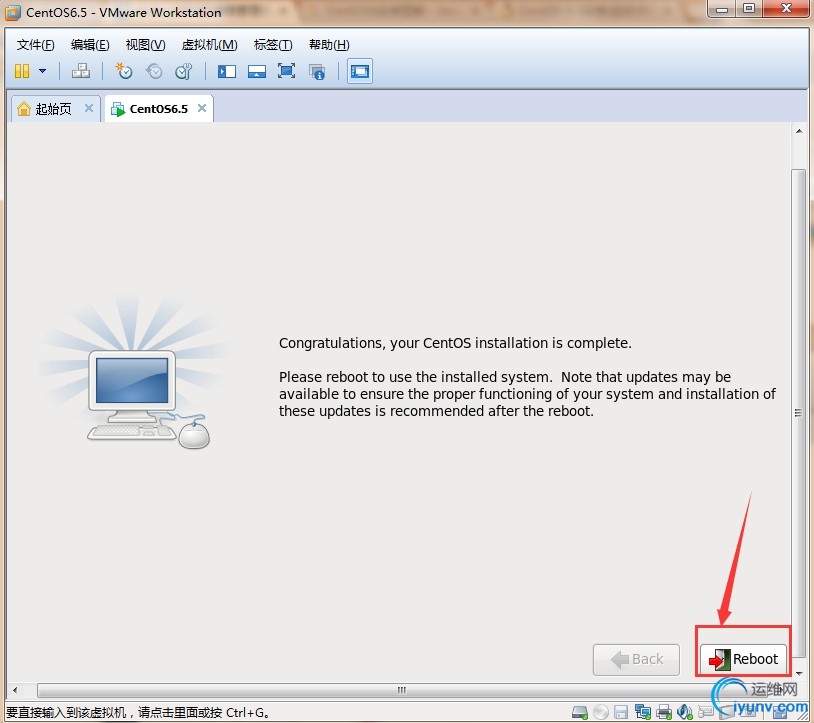Open the snapshot manager icon
Viewport: 814px width, 723px height.
184,71
